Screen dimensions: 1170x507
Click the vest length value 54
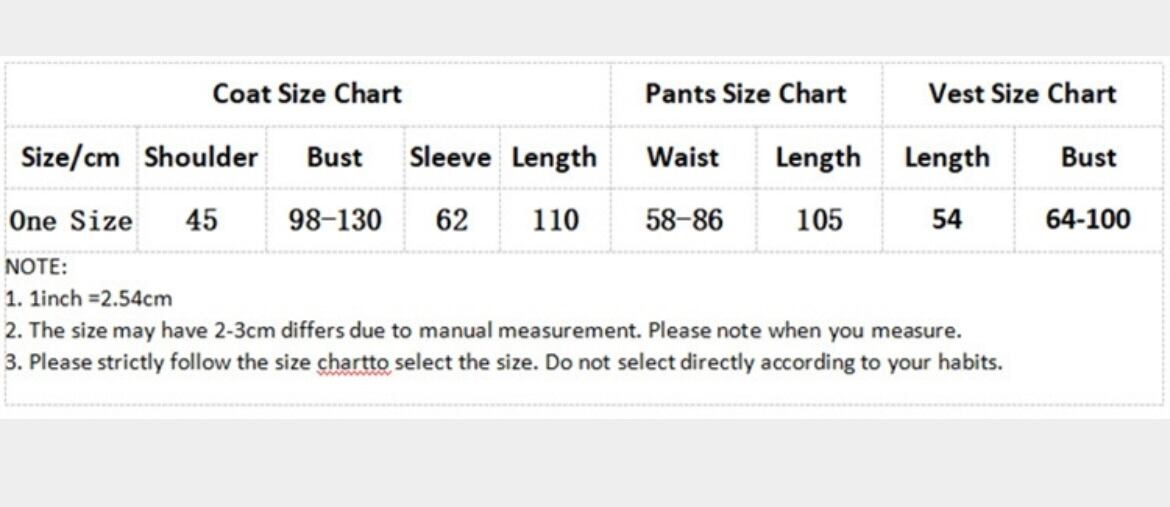click(947, 220)
